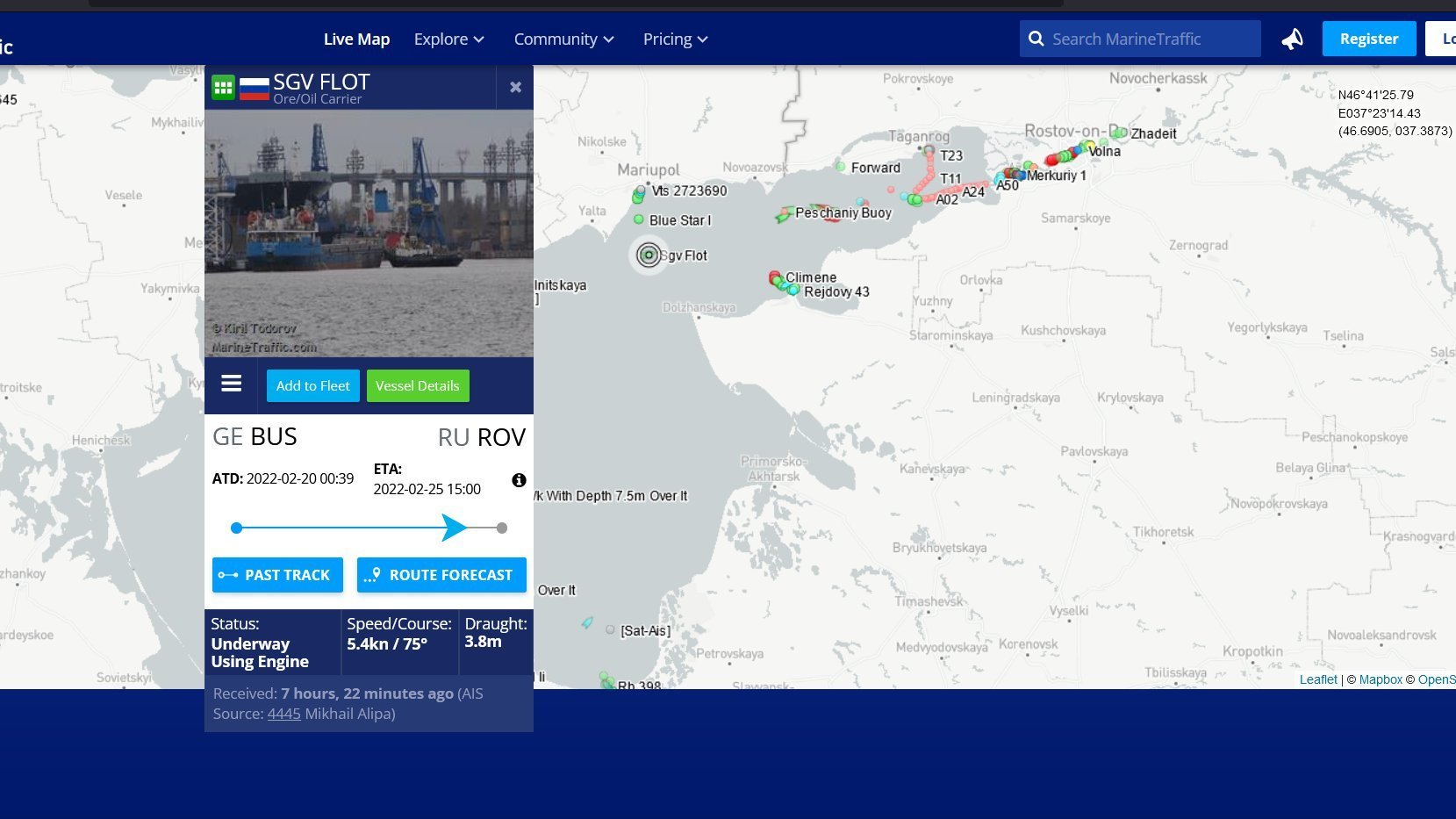Click the Register button

tap(1369, 39)
